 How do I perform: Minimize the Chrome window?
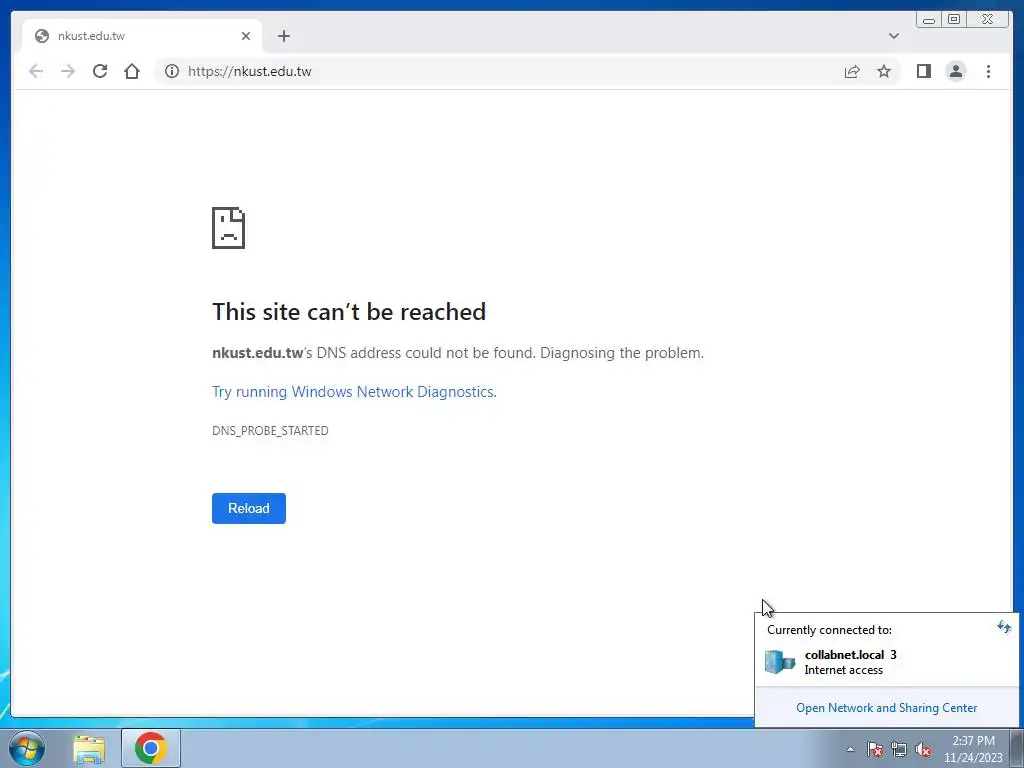pos(929,19)
